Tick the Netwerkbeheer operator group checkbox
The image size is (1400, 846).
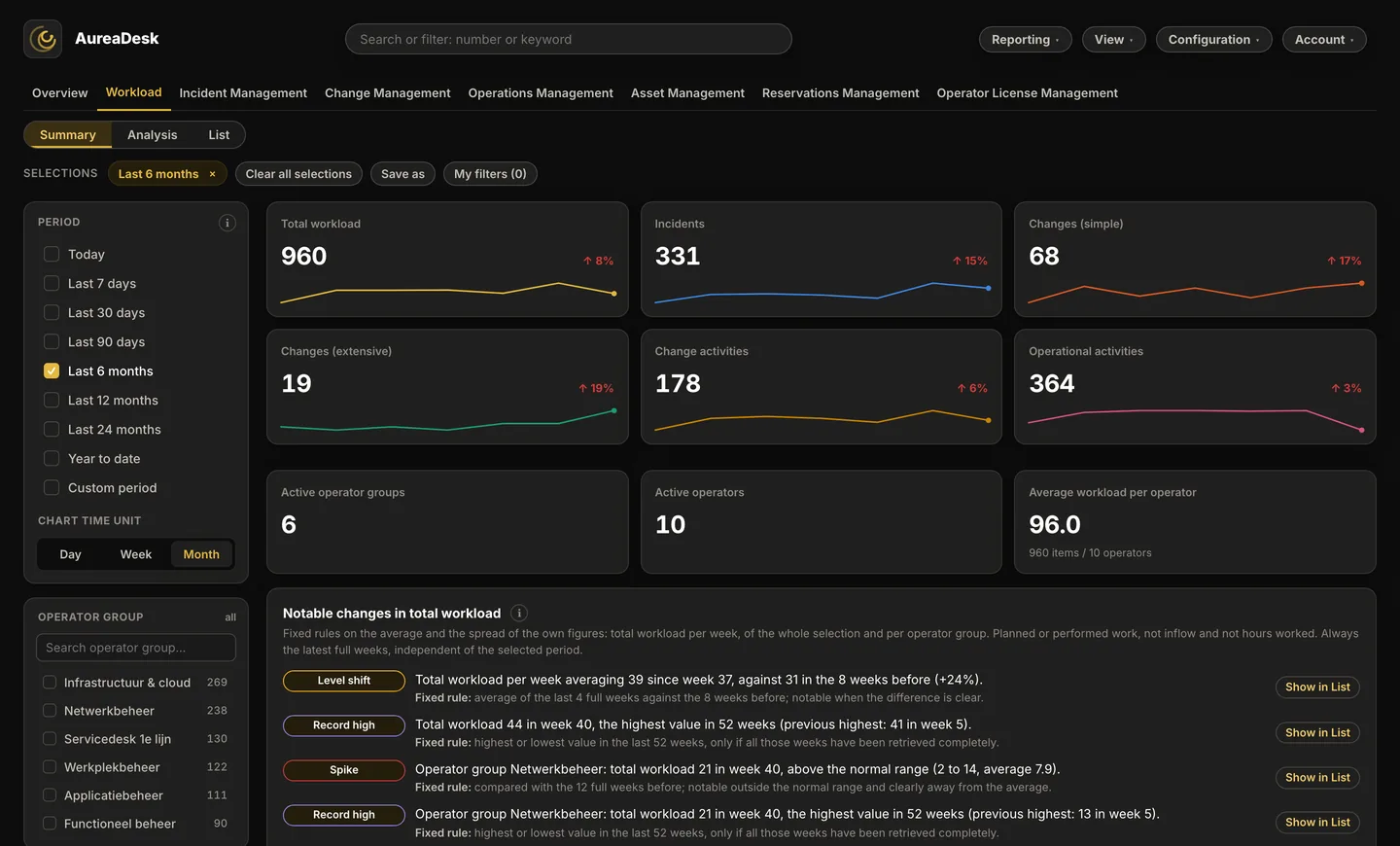click(x=50, y=711)
